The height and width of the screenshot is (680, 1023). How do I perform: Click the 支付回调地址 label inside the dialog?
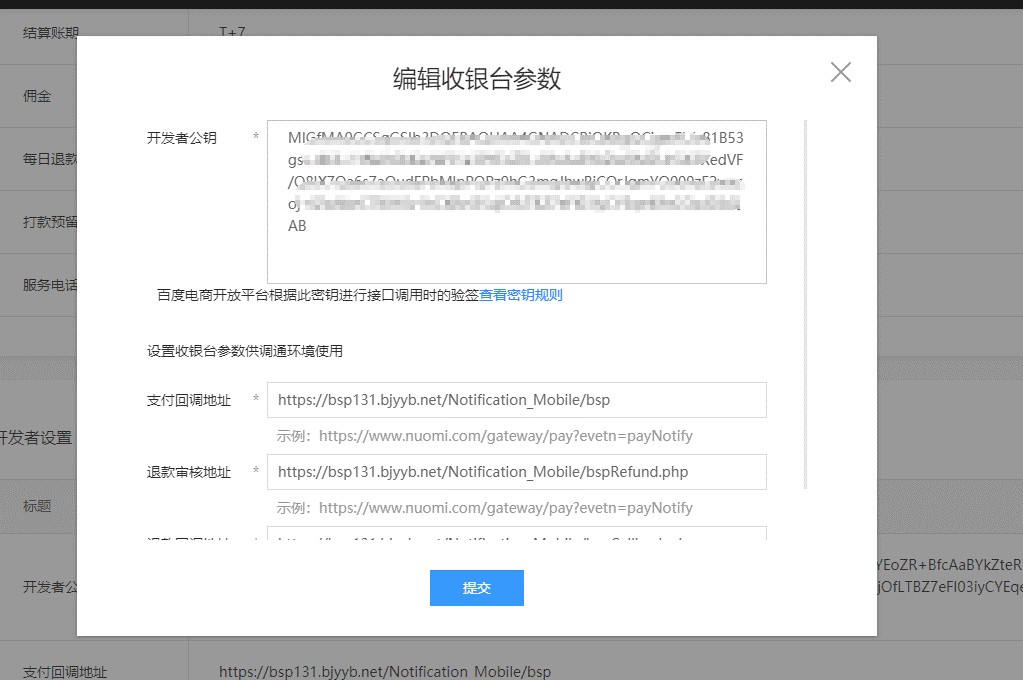189,400
